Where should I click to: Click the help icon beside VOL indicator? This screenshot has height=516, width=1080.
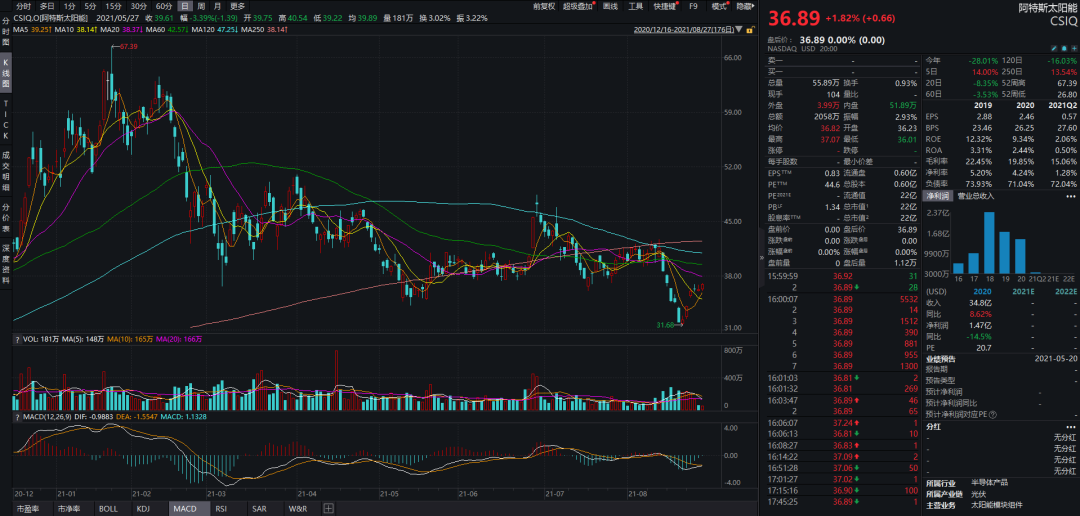[18, 339]
